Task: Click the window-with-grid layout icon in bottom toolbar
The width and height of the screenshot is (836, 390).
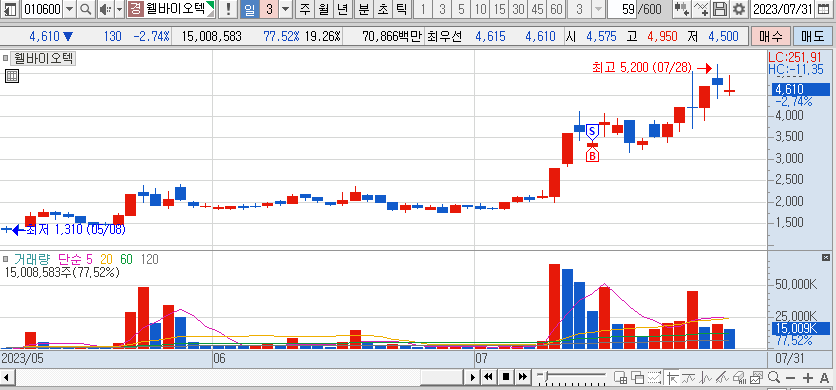Action: coord(620,378)
